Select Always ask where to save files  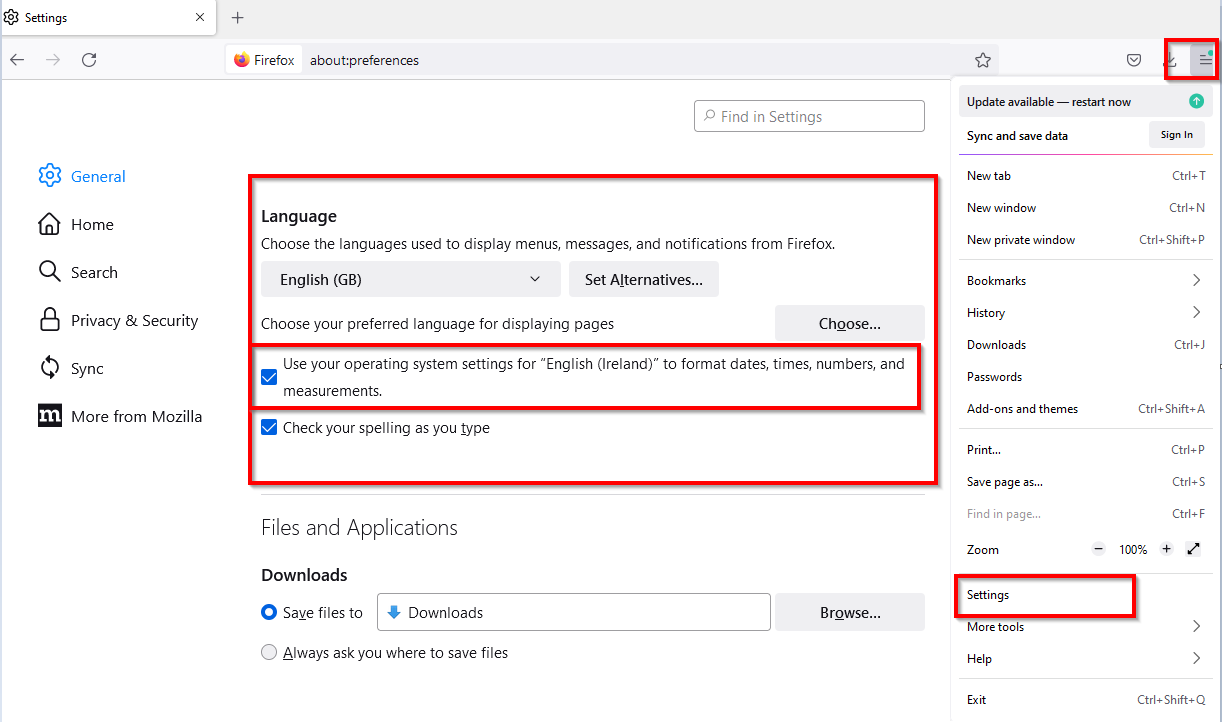(269, 652)
